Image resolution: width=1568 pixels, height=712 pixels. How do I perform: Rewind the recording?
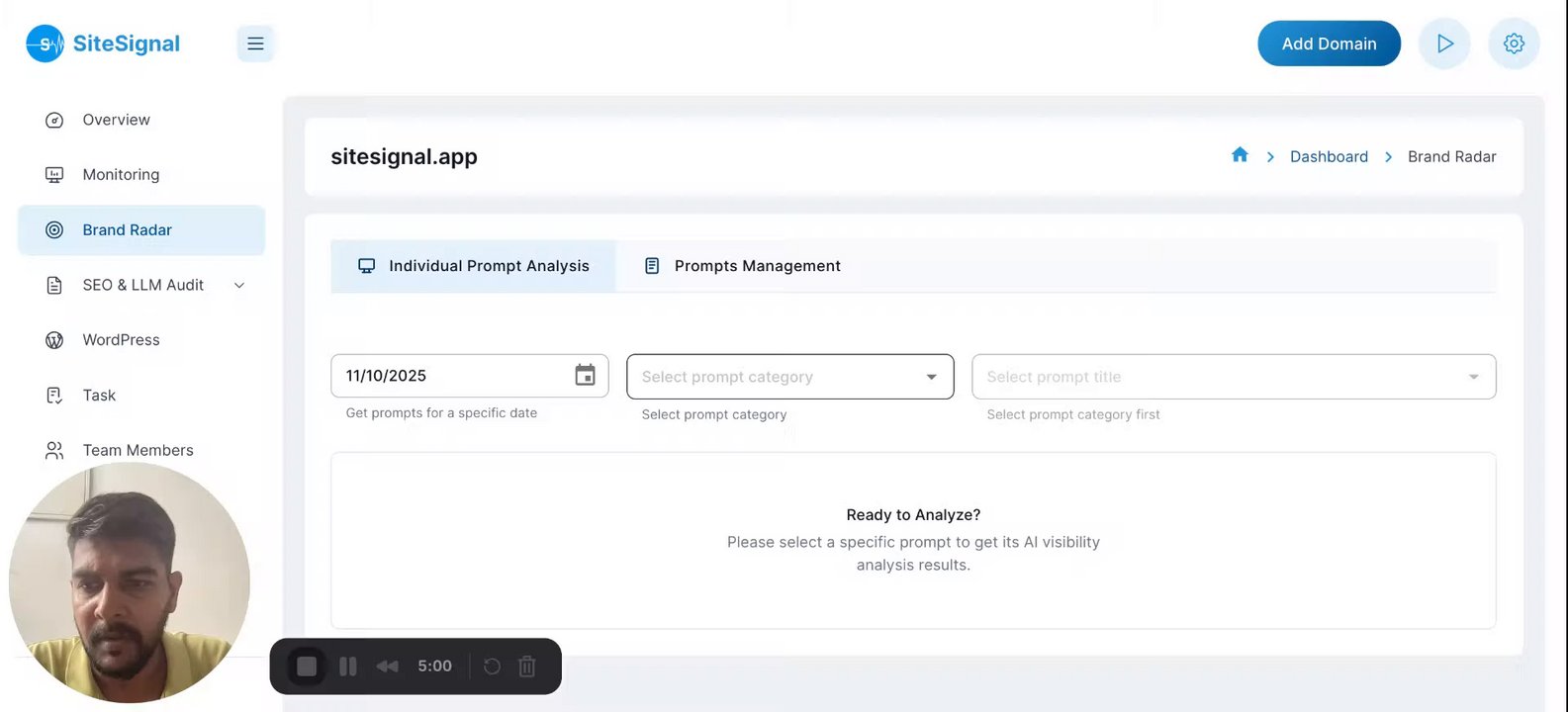[x=387, y=667]
